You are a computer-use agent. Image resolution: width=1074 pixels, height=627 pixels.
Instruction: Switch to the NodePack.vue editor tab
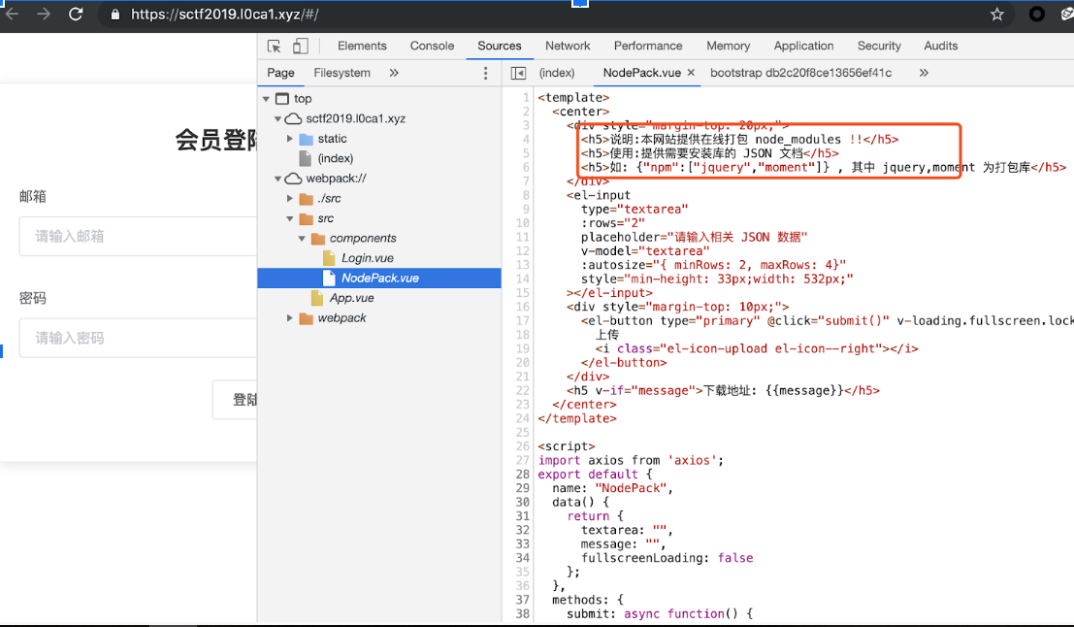pyautogui.click(x=642, y=73)
